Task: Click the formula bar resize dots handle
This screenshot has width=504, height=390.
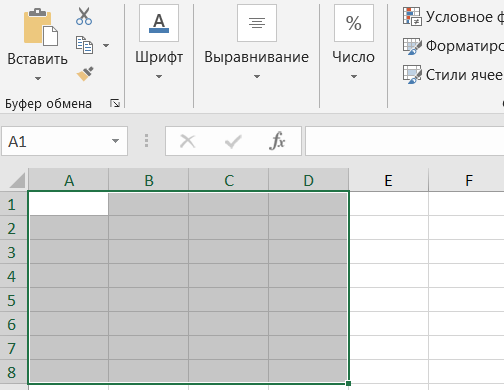Action: click(146, 141)
